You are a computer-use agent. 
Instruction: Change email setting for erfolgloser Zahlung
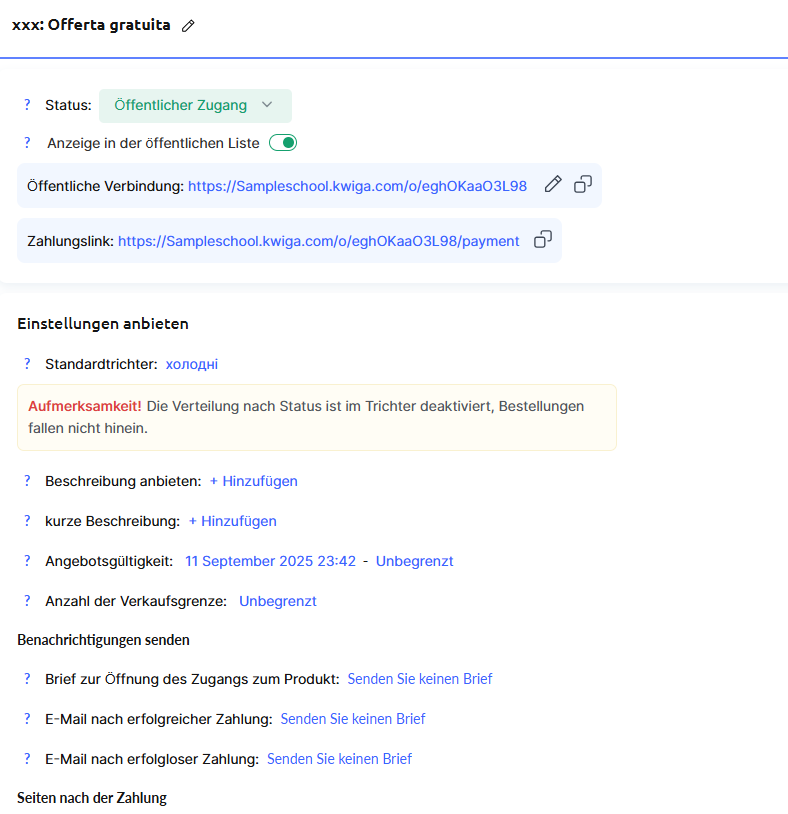(x=339, y=759)
